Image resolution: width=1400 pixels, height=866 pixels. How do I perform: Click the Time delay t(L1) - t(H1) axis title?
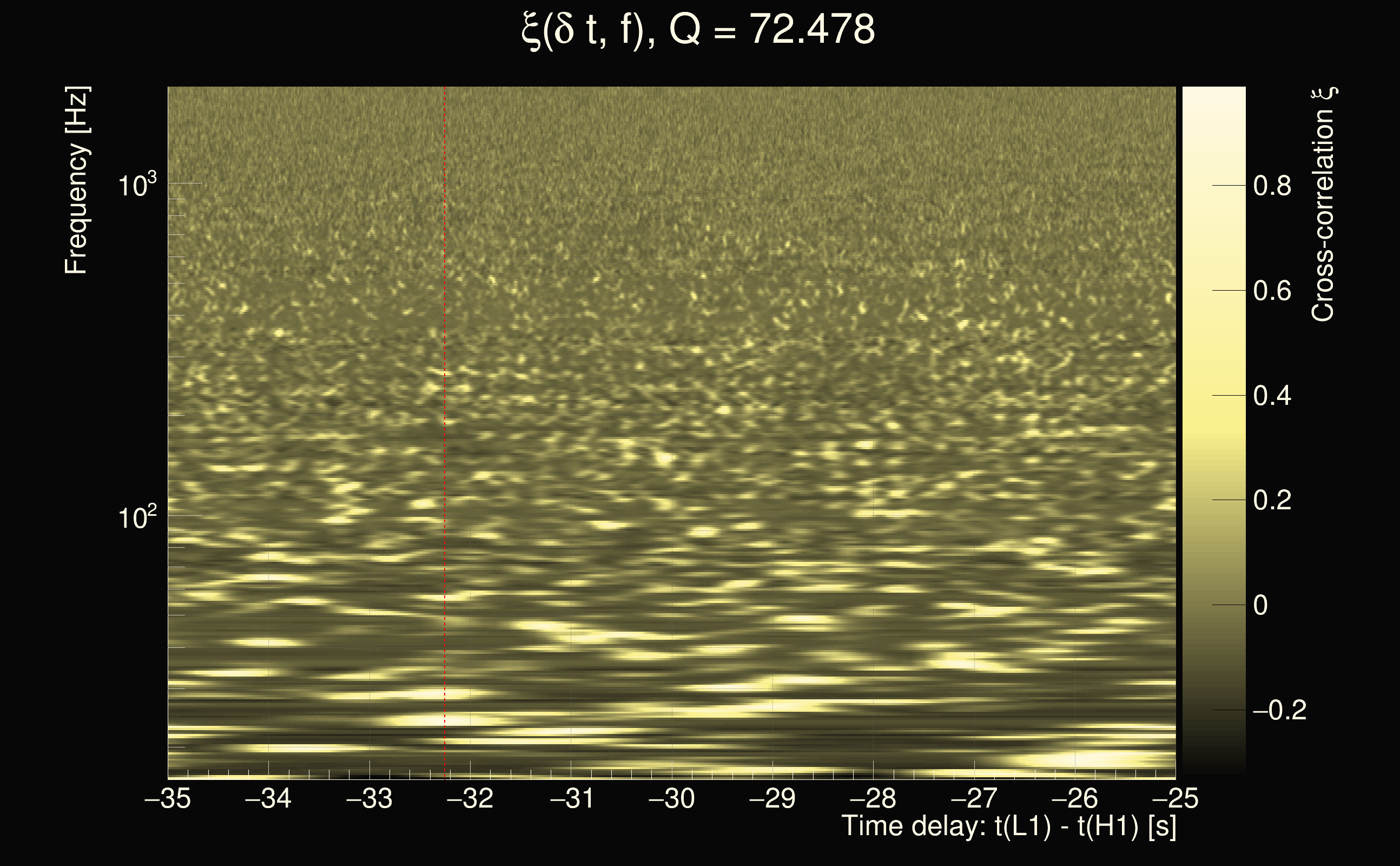tap(1008, 826)
